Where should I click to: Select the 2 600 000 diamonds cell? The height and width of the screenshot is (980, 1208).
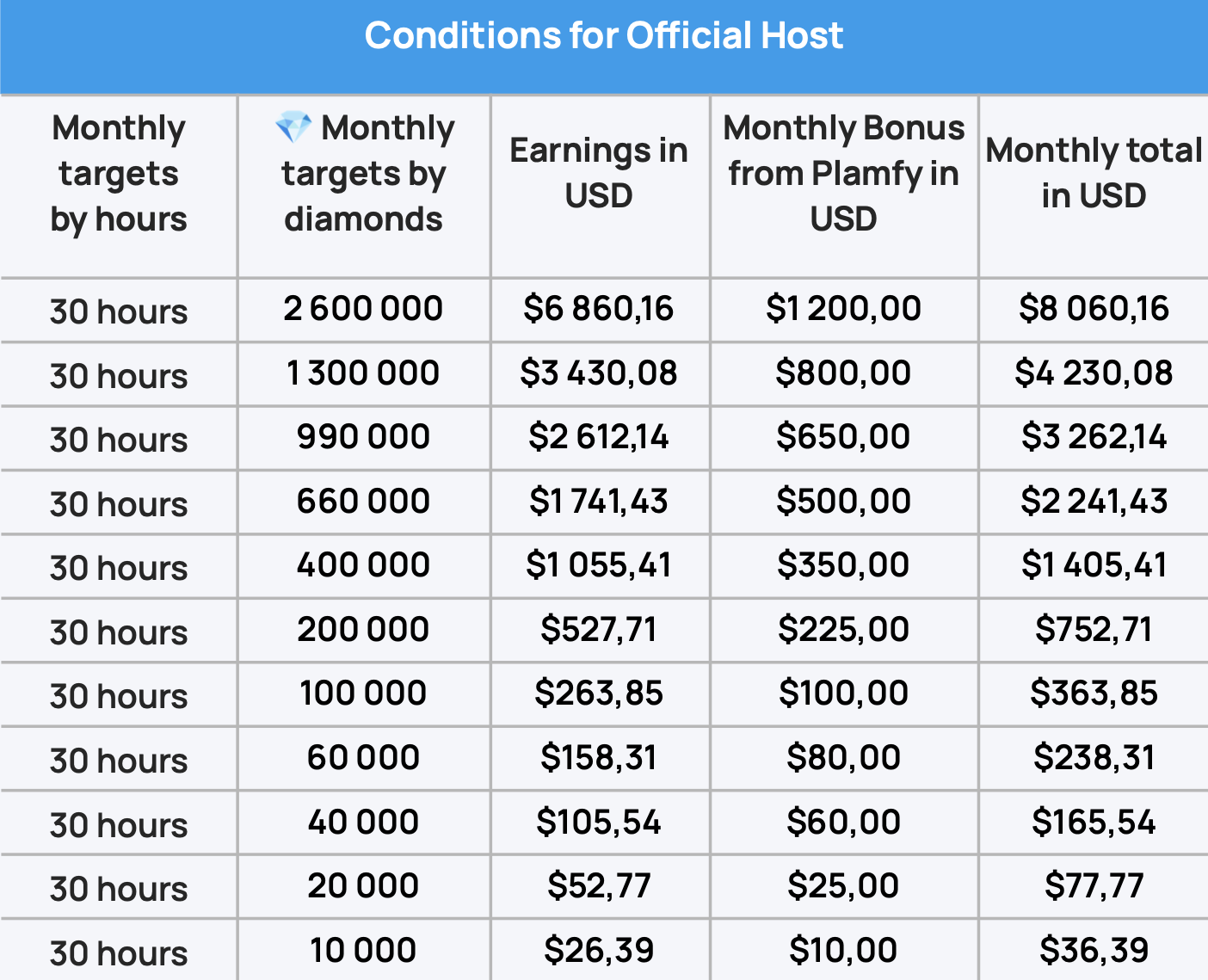[x=363, y=309]
